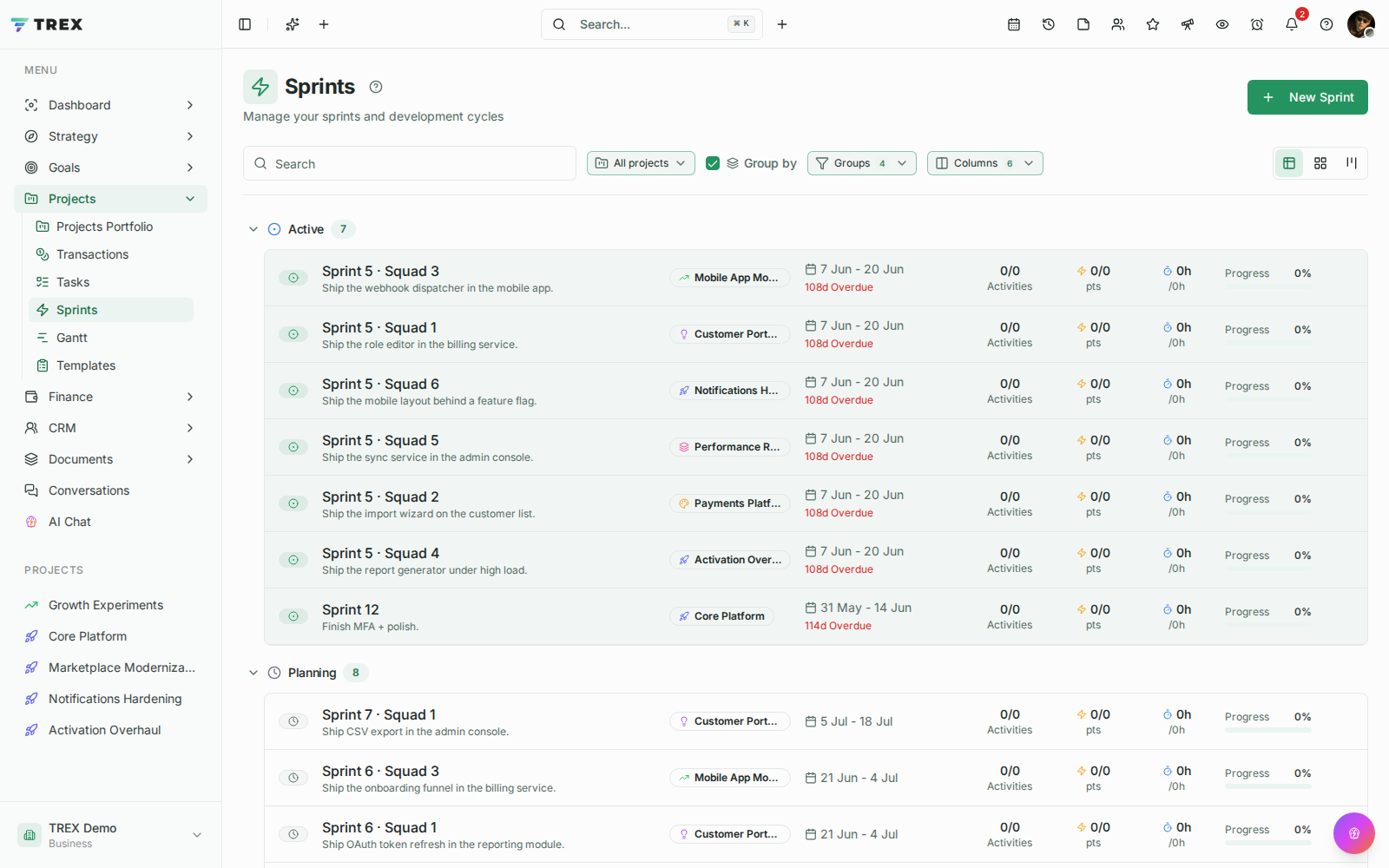The image size is (1389, 868).
Task: Open the Marketplace Moderniza... project
Action: point(111,667)
